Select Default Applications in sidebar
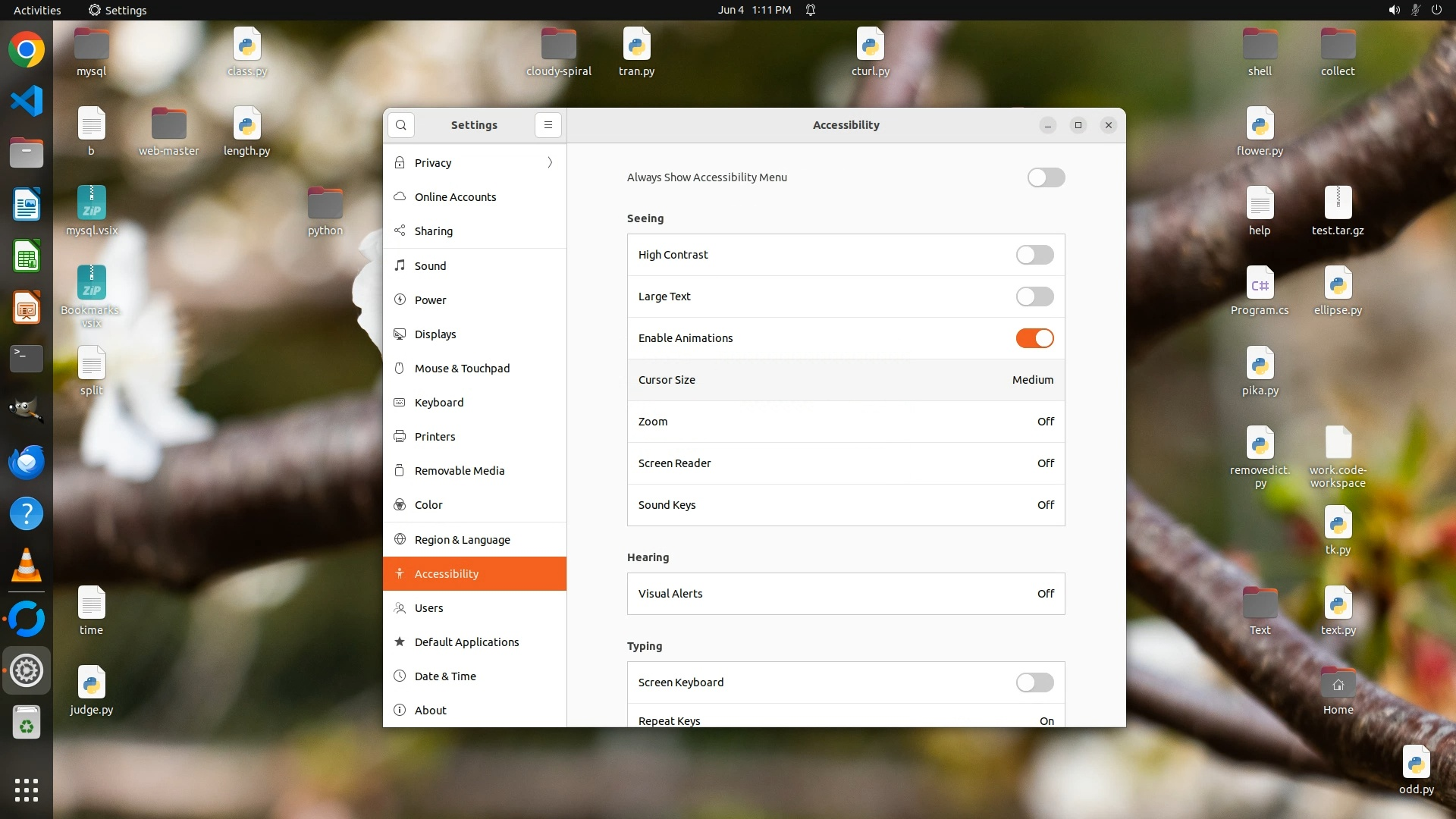 coord(466,642)
